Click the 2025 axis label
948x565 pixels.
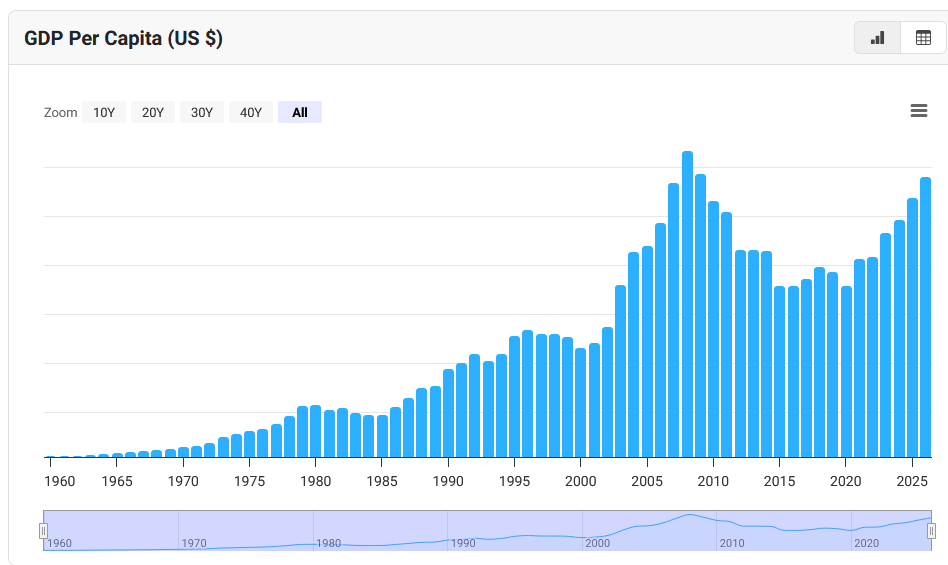(912, 481)
